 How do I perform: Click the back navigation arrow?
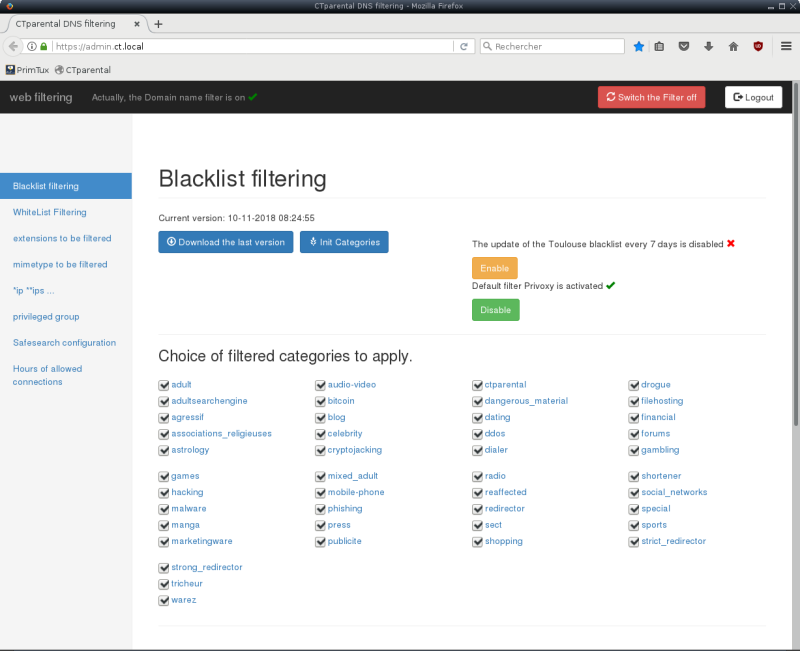click(13, 46)
